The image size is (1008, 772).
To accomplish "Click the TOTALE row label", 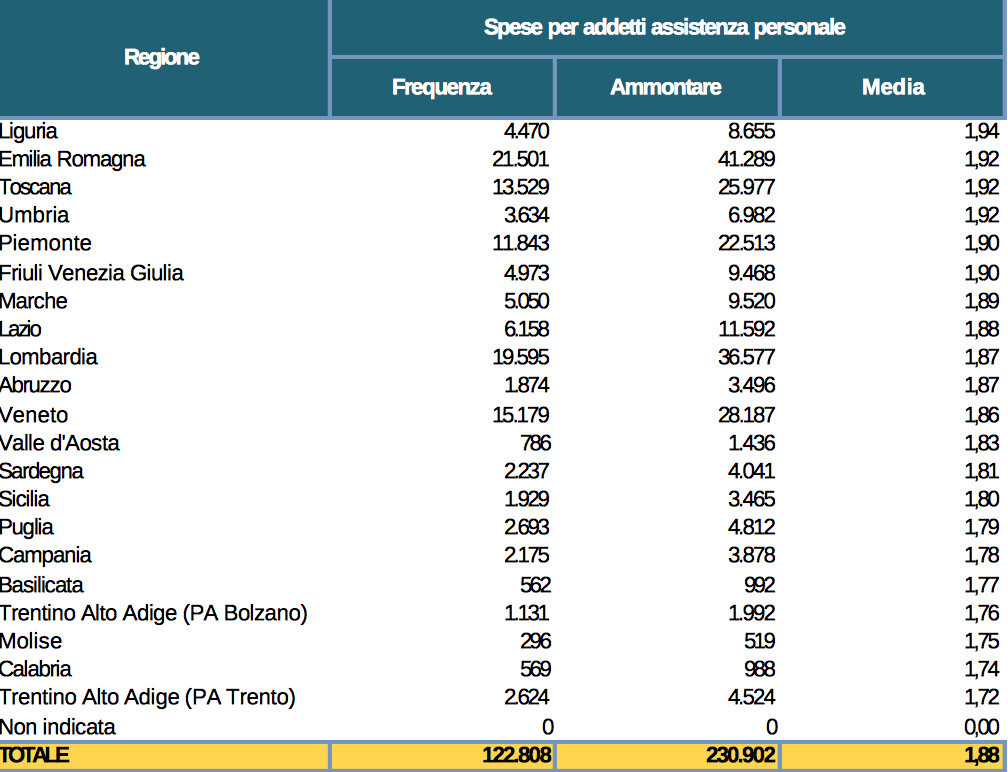I will tap(35, 755).
